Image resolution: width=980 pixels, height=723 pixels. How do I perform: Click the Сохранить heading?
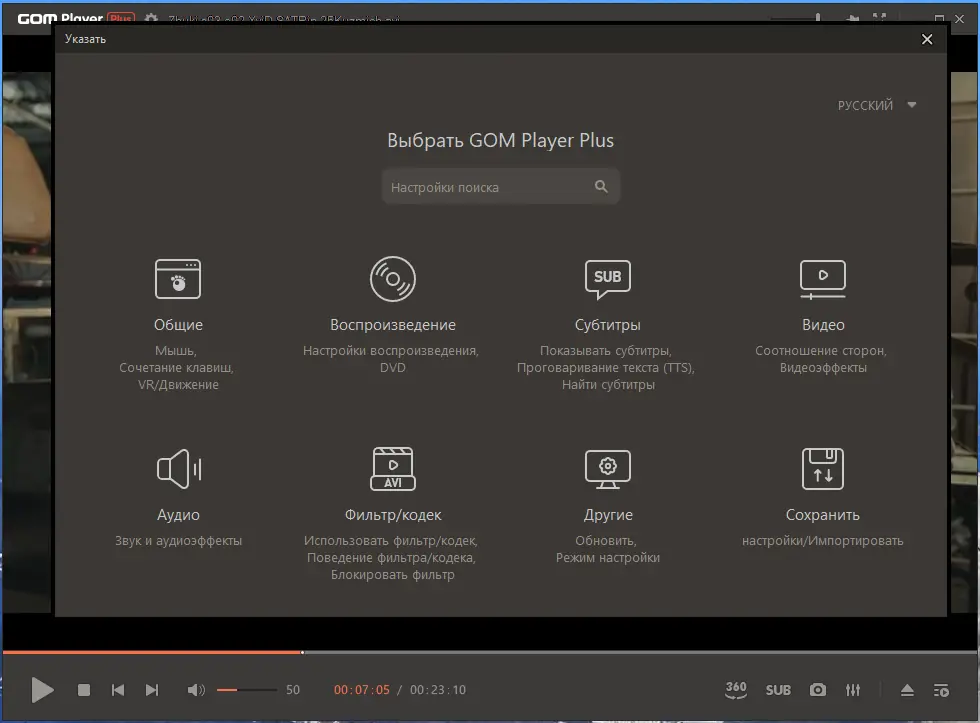[822, 515]
